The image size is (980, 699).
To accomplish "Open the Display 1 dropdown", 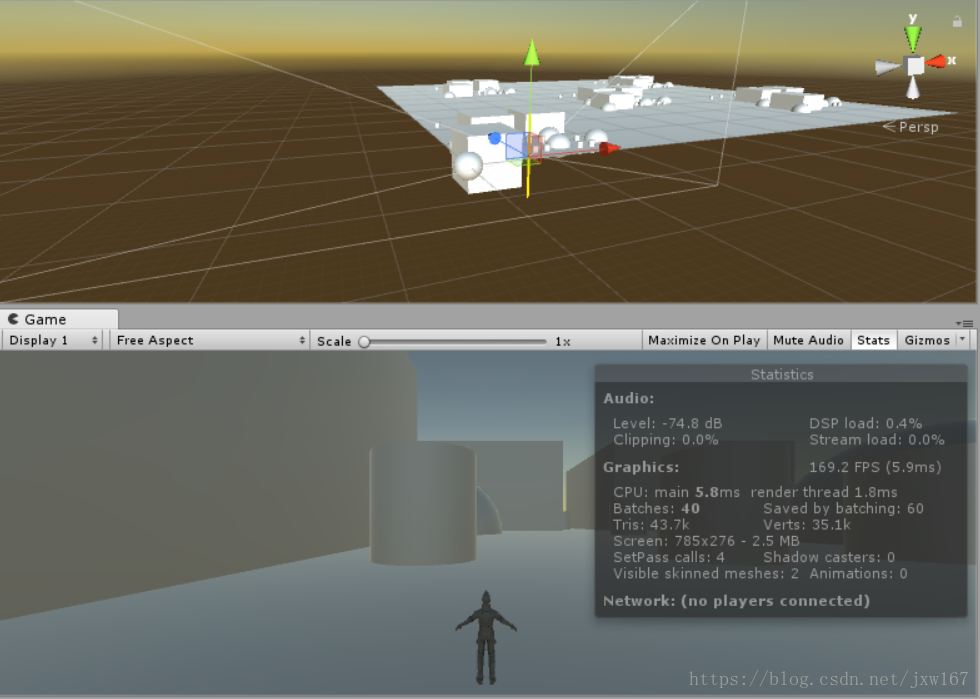I will 52,340.
